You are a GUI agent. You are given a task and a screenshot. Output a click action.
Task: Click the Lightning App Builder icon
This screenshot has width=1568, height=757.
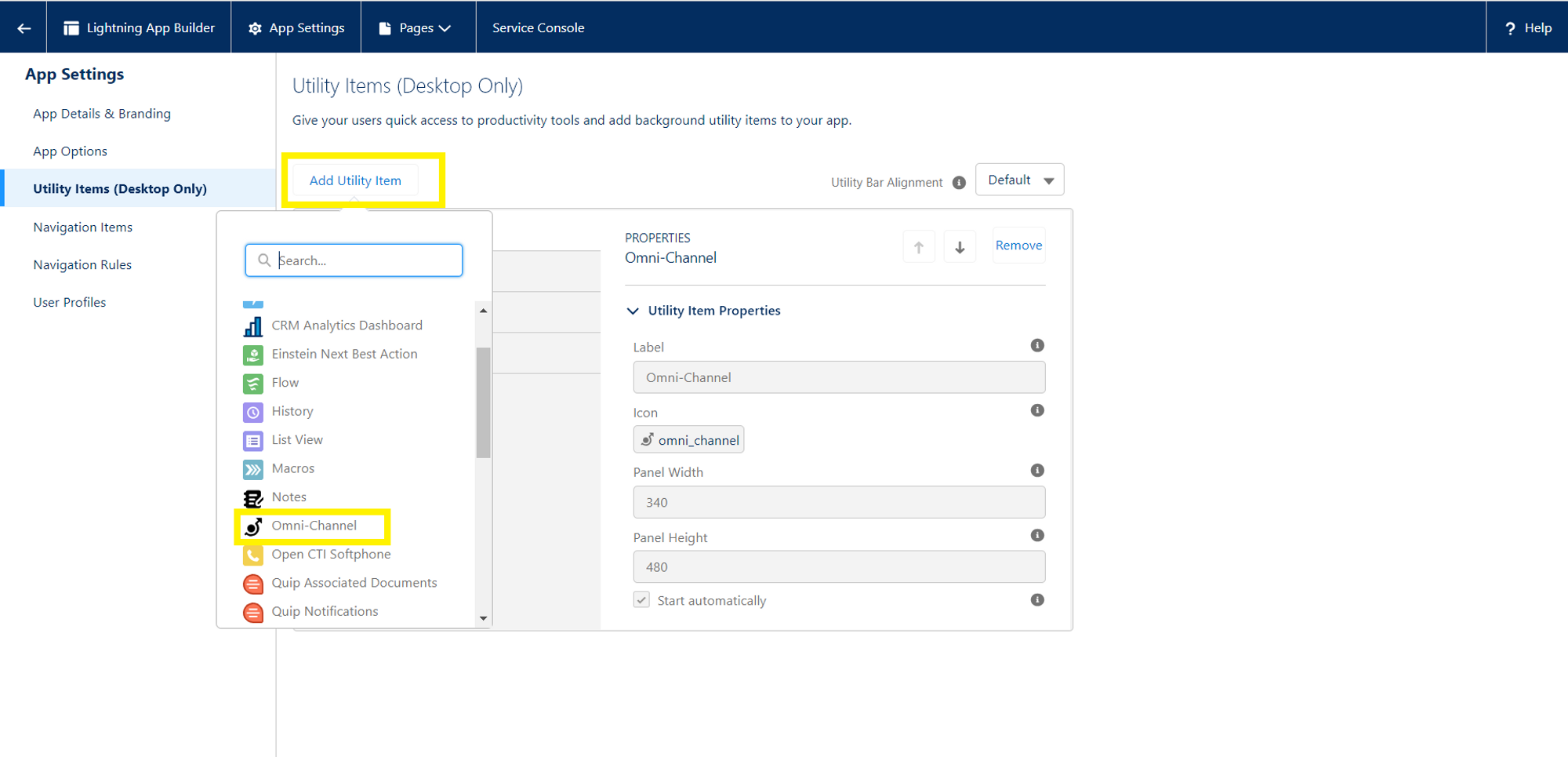point(71,28)
